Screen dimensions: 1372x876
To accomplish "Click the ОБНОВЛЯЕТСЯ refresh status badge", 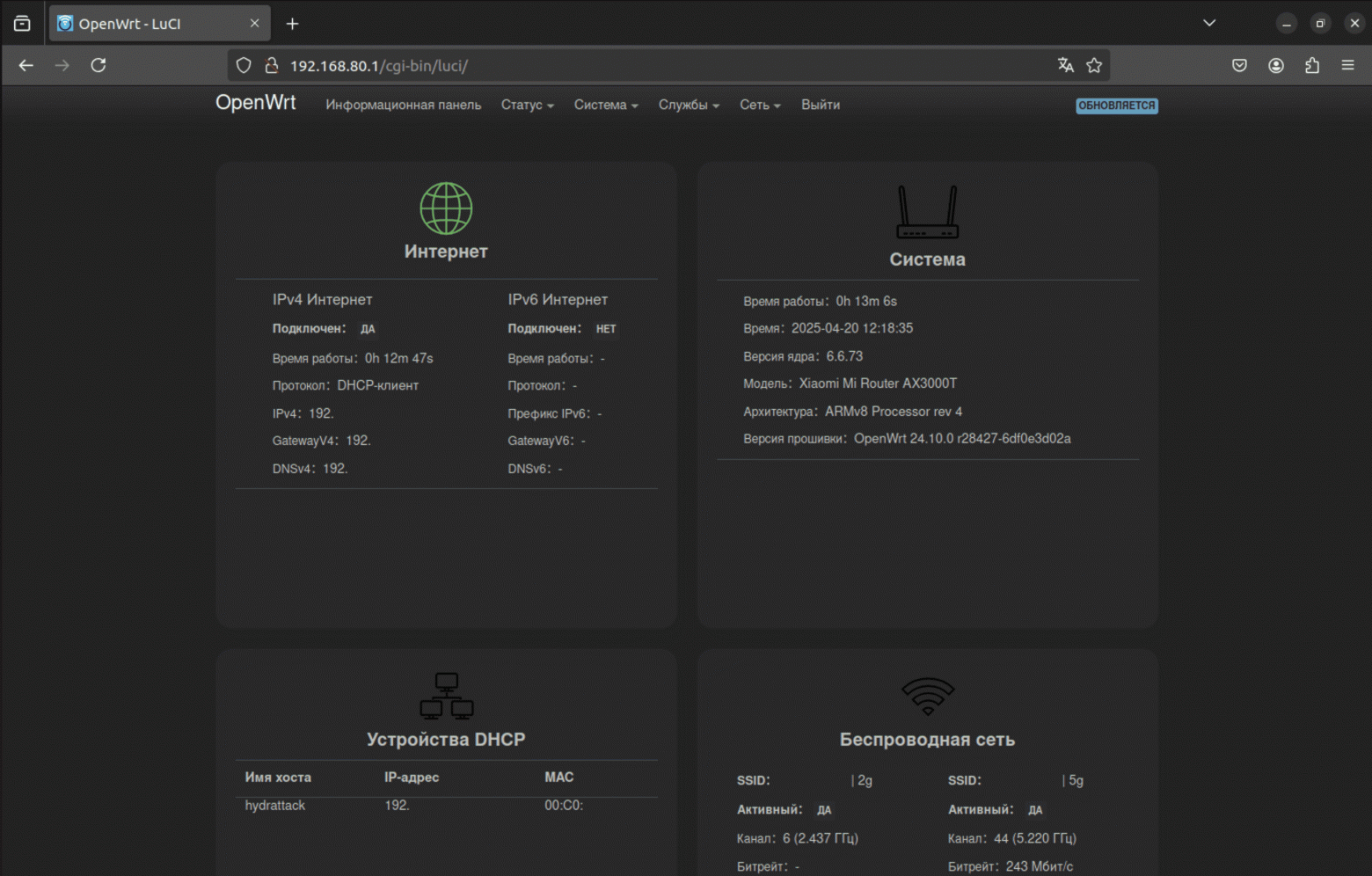I will tap(1116, 106).
